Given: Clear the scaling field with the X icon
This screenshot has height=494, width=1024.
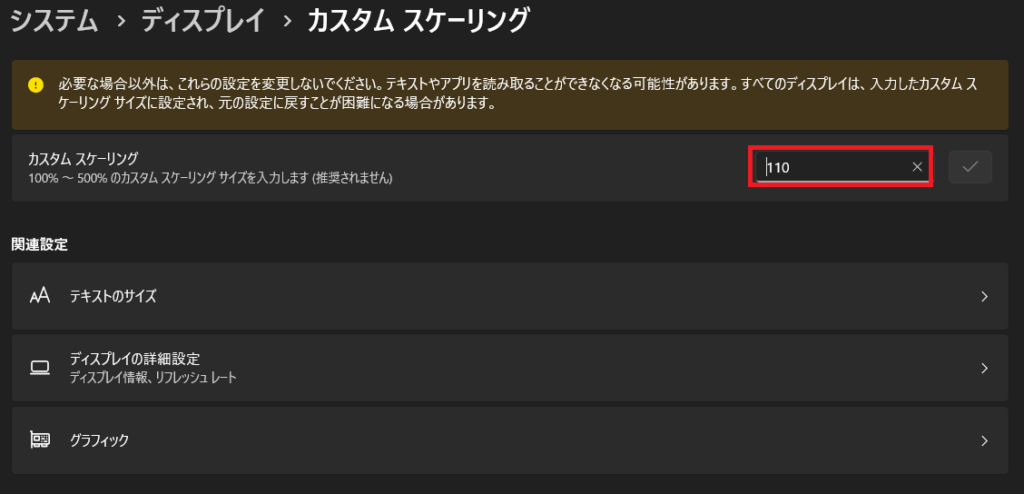Looking at the screenshot, I should 917,167.
